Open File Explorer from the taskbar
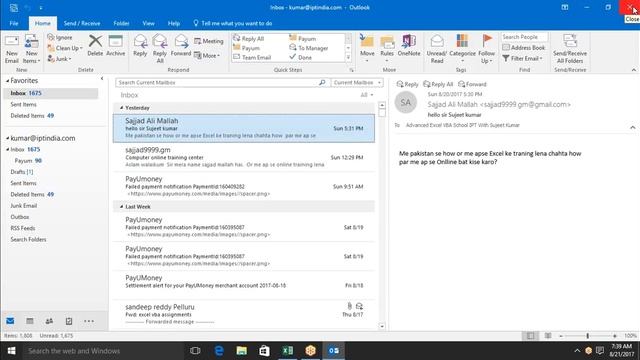This screenshot has height=360, width=640. [242, 351]
